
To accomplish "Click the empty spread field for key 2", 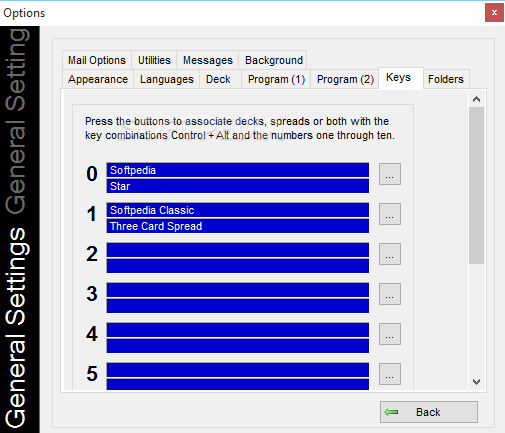I will pos(238,266).
